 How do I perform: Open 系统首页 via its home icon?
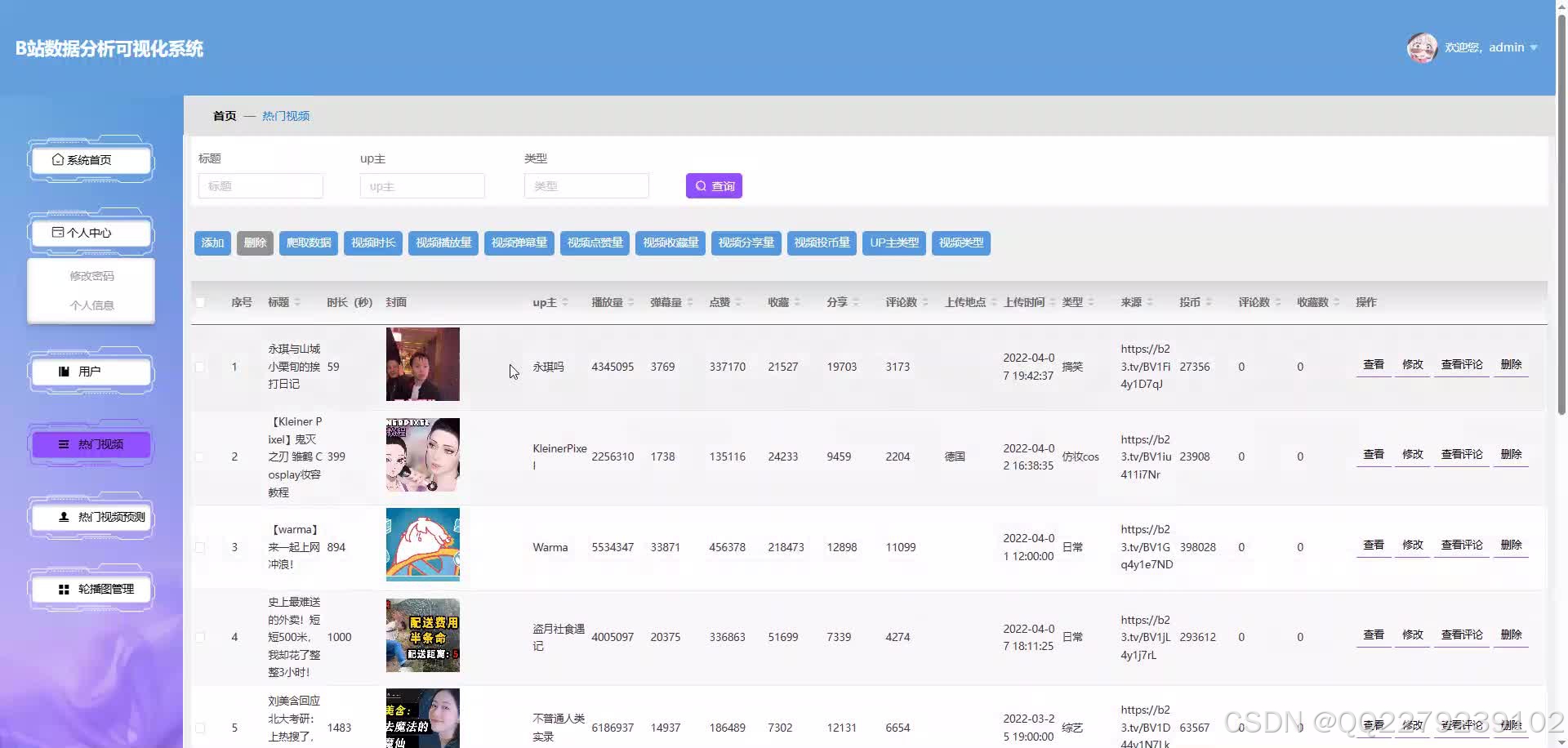60,159
